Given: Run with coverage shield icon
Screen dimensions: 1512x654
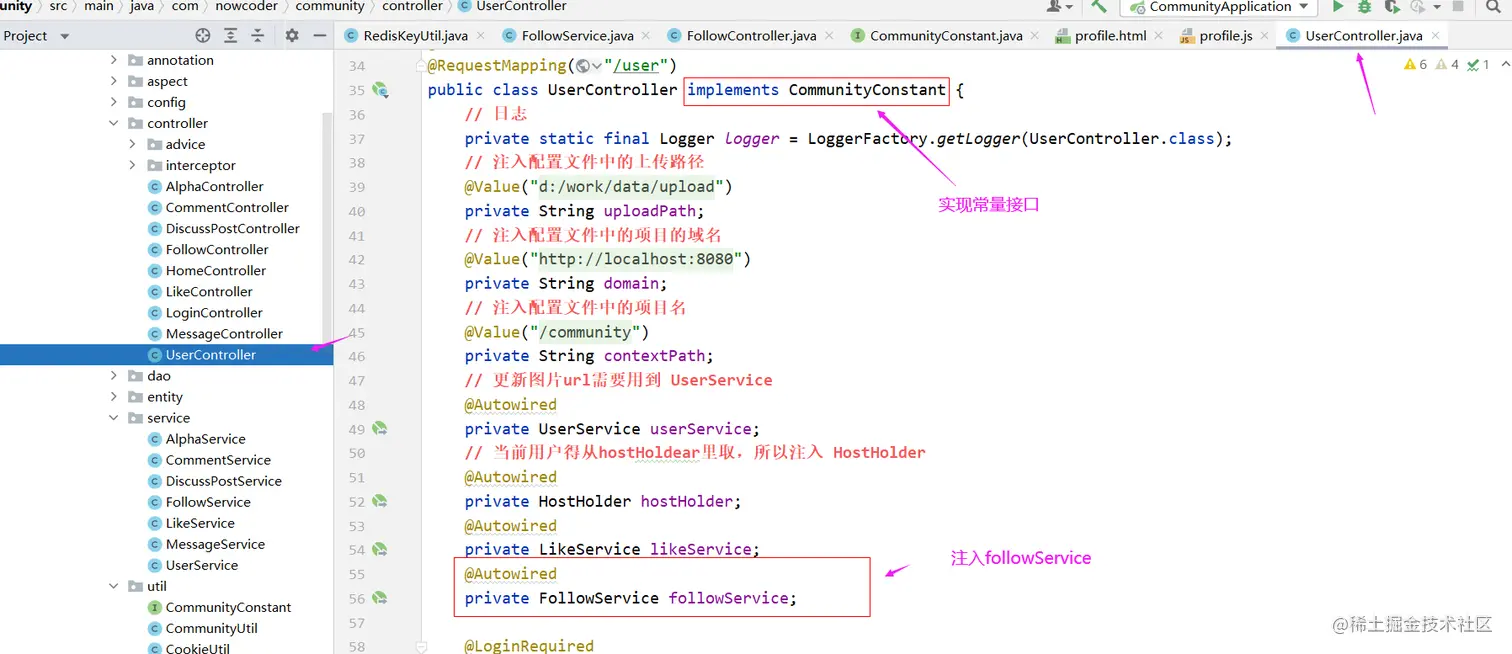Looking at the screenshot, I should [1391, 6].
